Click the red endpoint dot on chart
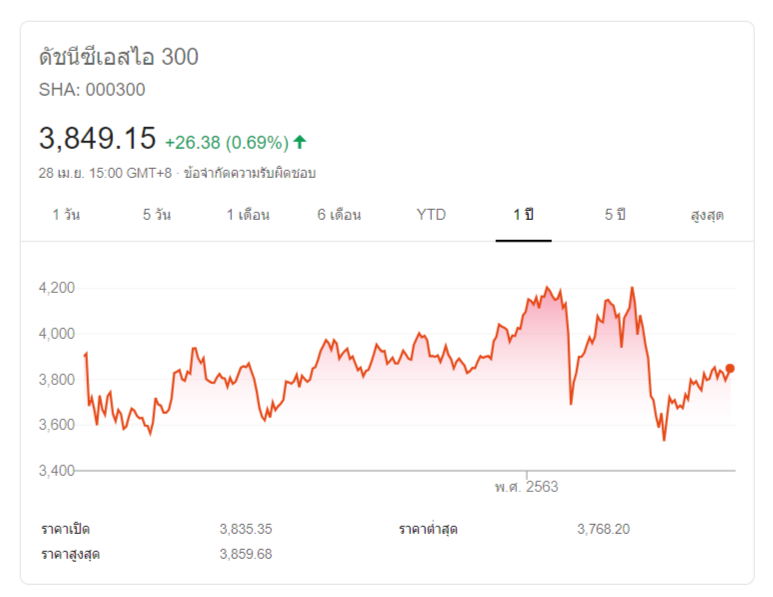 [x=730, y=369]
